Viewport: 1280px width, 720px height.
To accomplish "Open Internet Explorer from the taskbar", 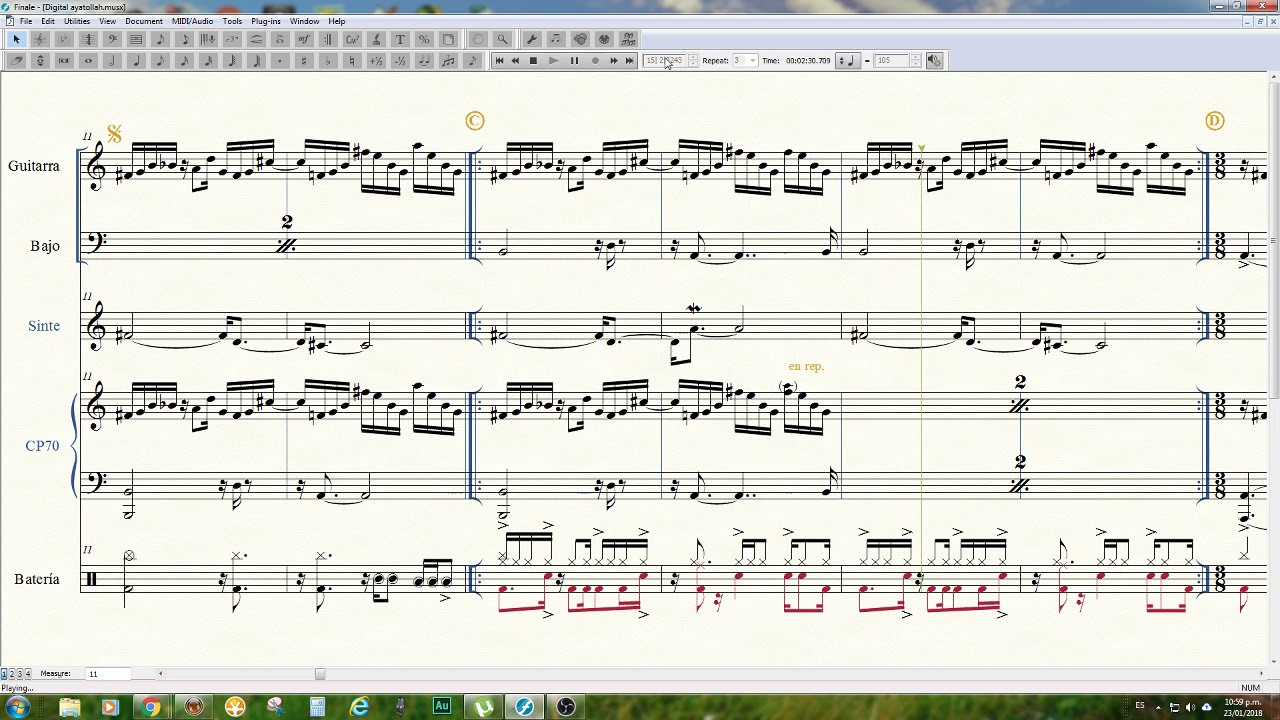I will point(359,707).
